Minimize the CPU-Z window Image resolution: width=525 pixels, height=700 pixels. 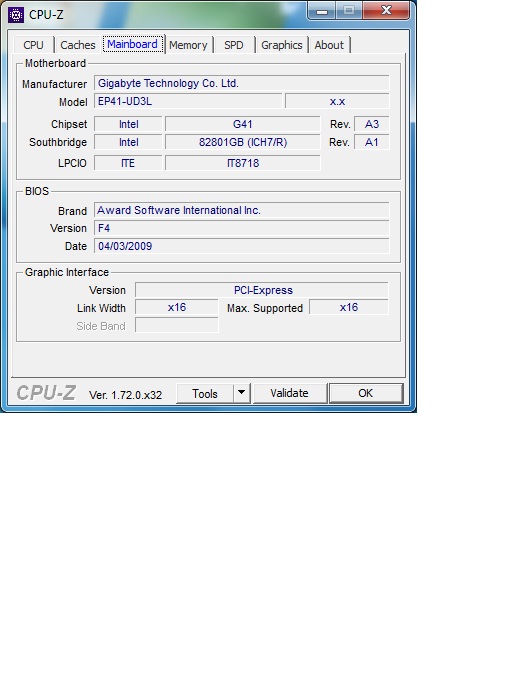322,11
